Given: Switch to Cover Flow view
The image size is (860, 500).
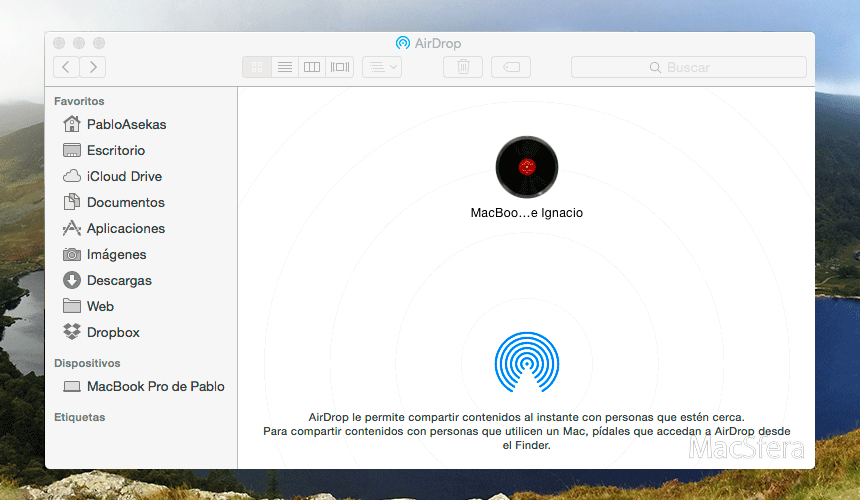Looking at the screenshot, I should click(340, 67).
